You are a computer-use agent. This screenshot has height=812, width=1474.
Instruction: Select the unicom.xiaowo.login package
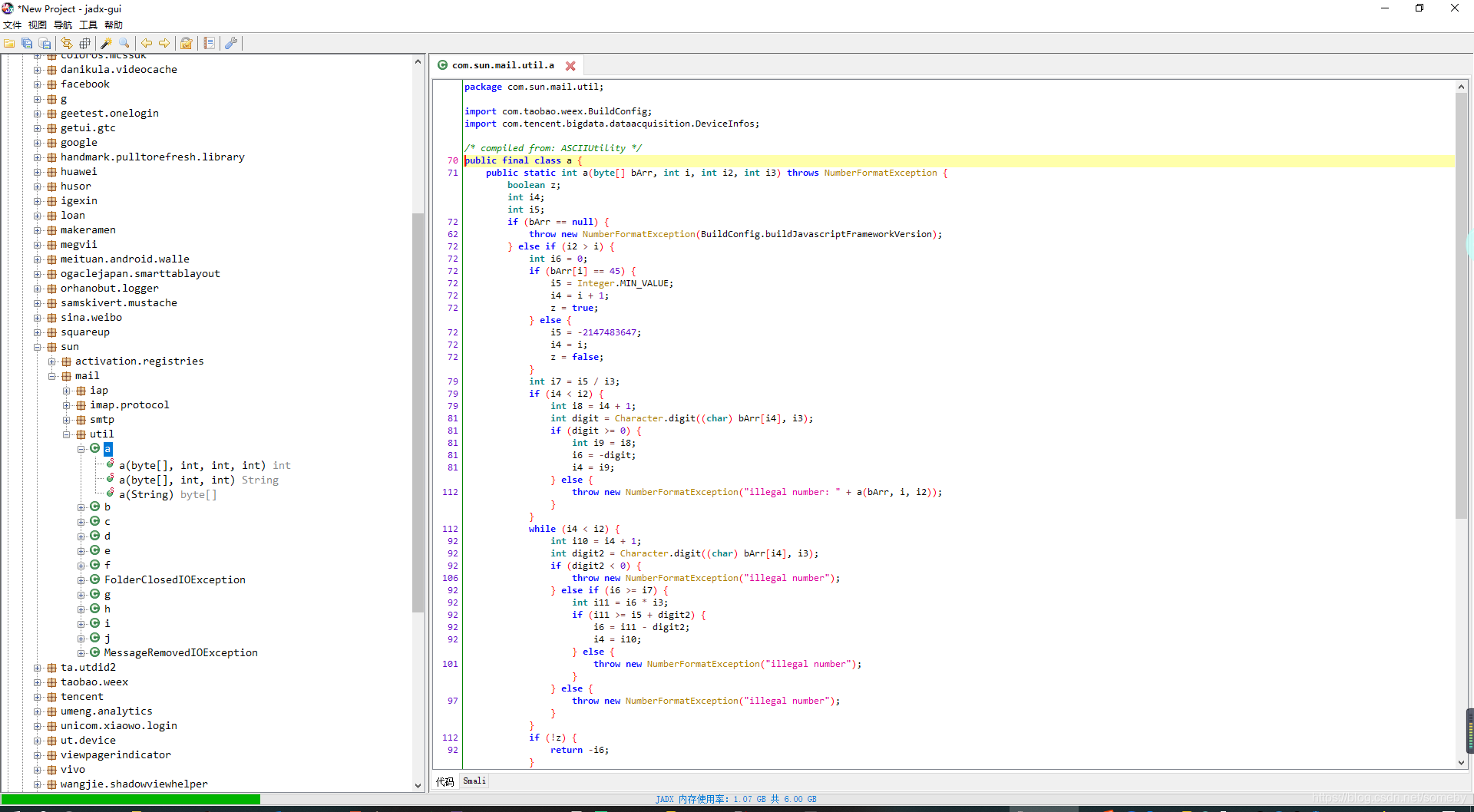(119, 726)
